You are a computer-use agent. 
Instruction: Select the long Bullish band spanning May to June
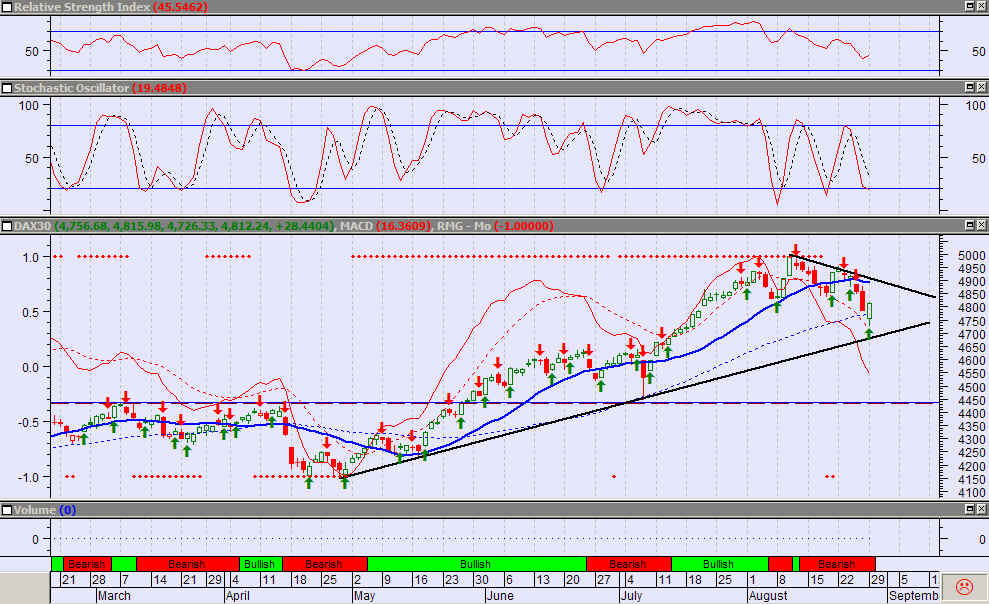point(476,564)
